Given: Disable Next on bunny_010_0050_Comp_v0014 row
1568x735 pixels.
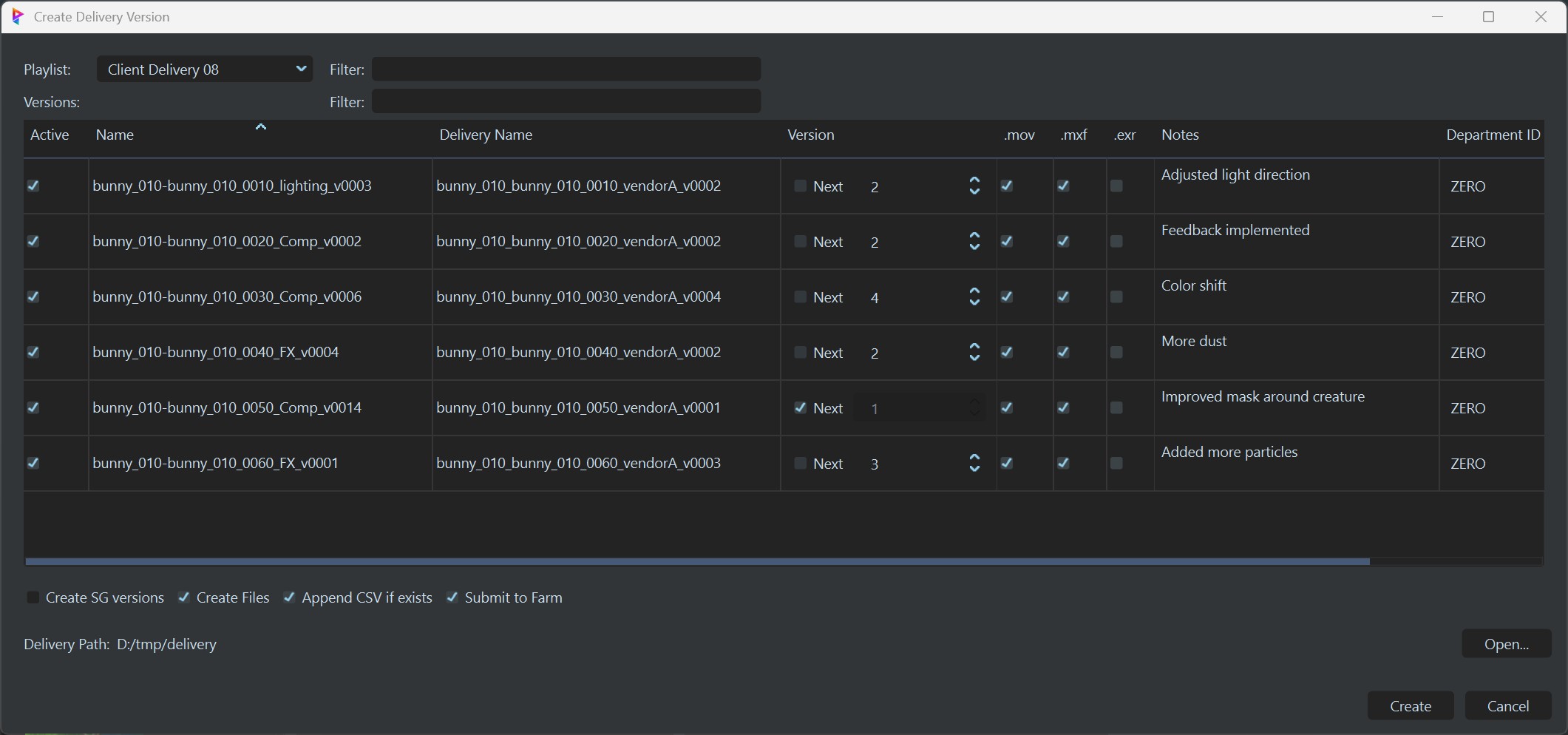Looking at the screenshot, I should click(x=800, y=407).
